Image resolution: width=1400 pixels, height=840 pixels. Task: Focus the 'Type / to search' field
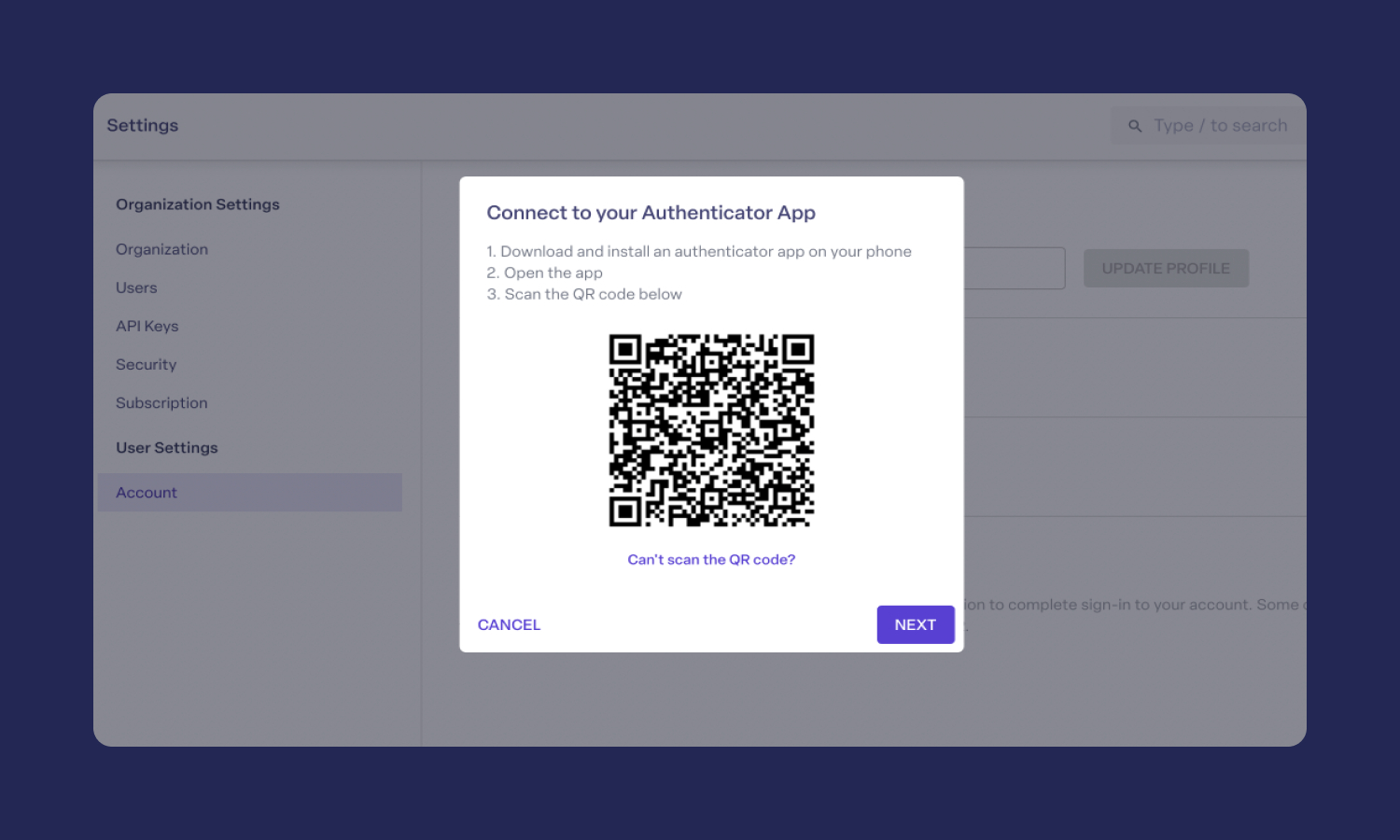pyautogui.click(x=1208, y=125)
